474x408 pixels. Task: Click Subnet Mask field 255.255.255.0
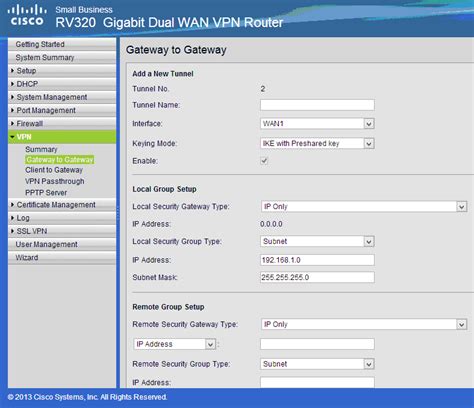coord(317,277)
